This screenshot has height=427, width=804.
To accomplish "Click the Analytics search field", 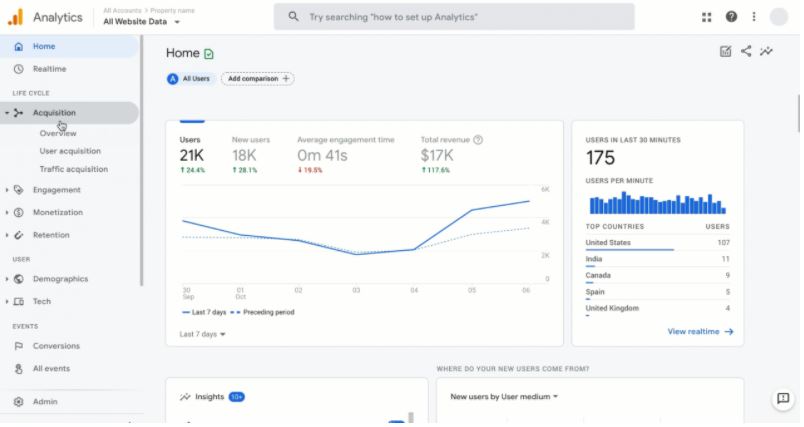I will click(x=453, y=17).
